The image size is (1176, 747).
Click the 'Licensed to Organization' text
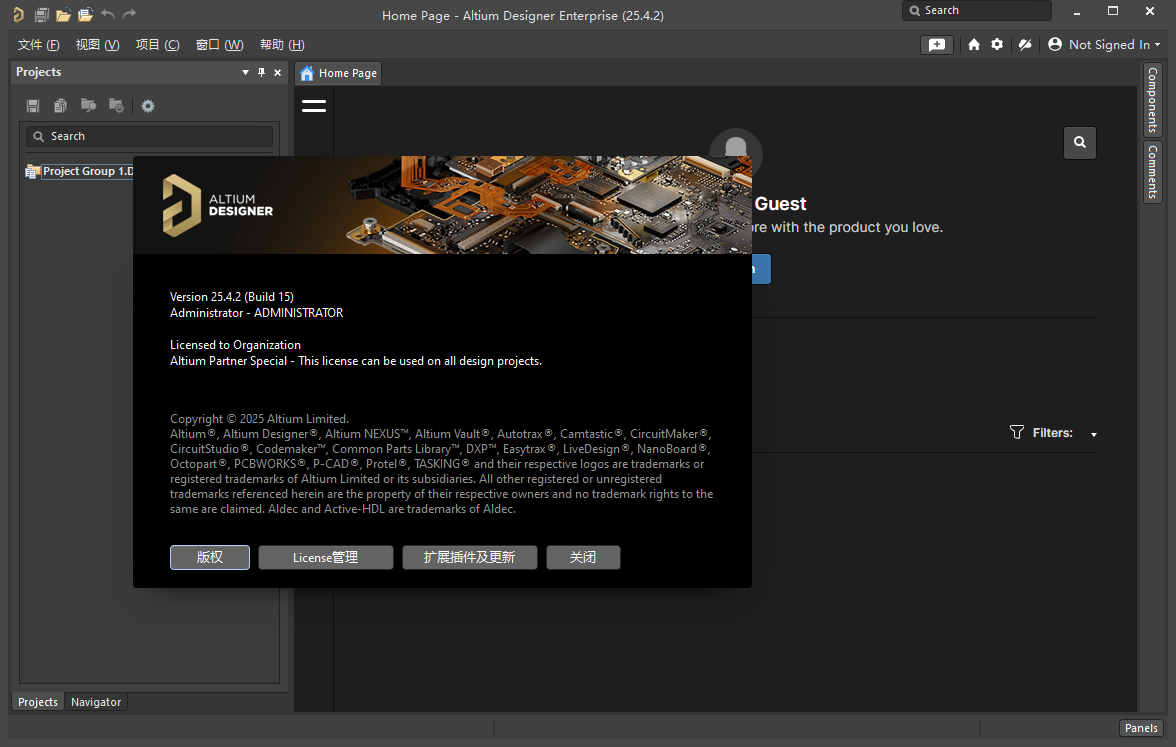tap(236, 345)
